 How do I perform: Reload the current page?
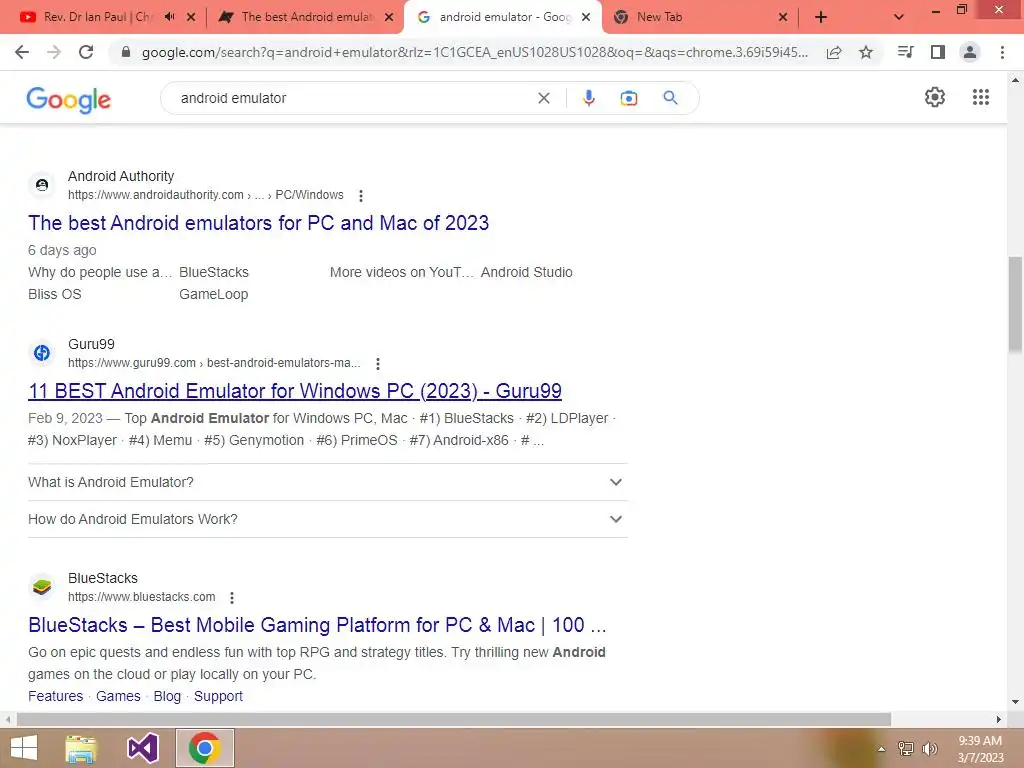tap(86, 52)
